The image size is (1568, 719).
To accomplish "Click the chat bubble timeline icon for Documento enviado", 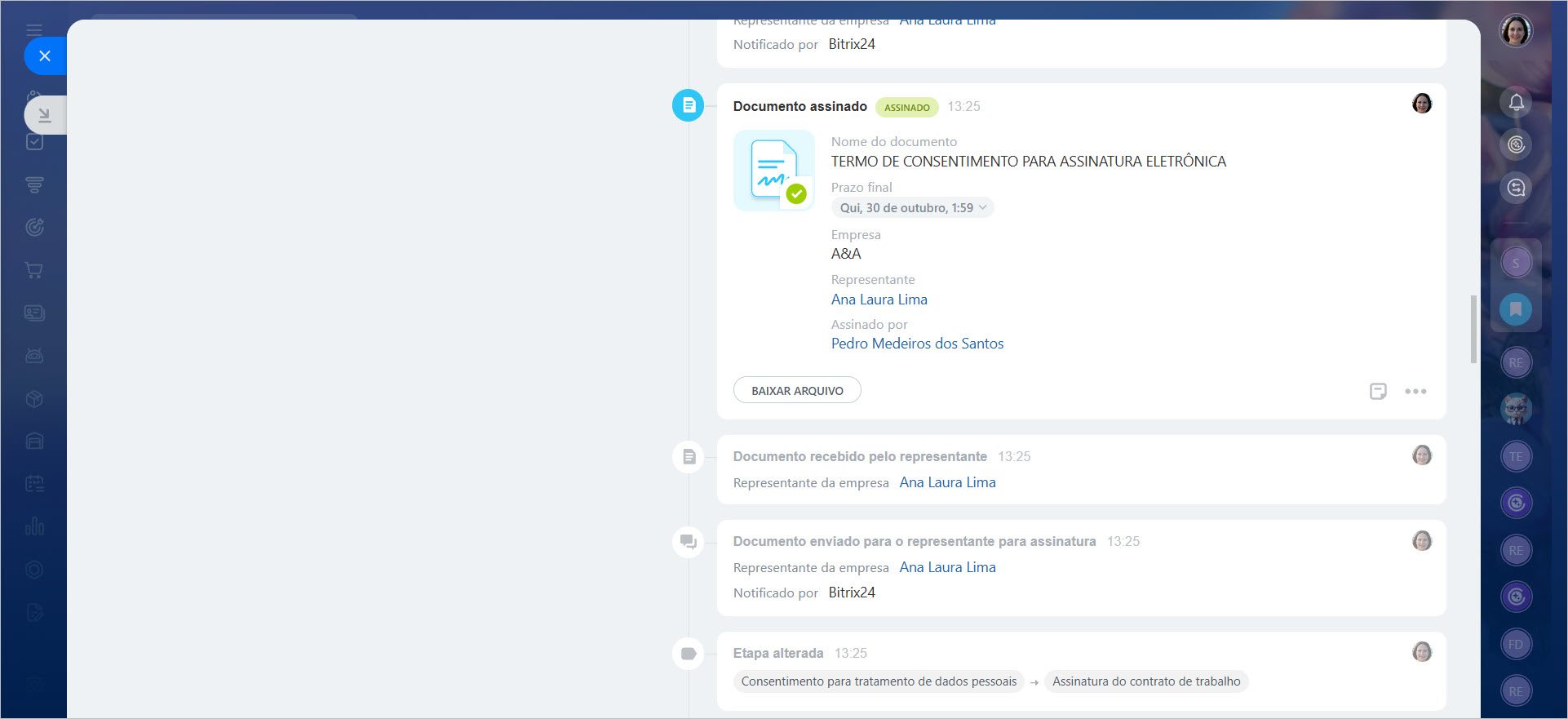I will pos(689,542).
